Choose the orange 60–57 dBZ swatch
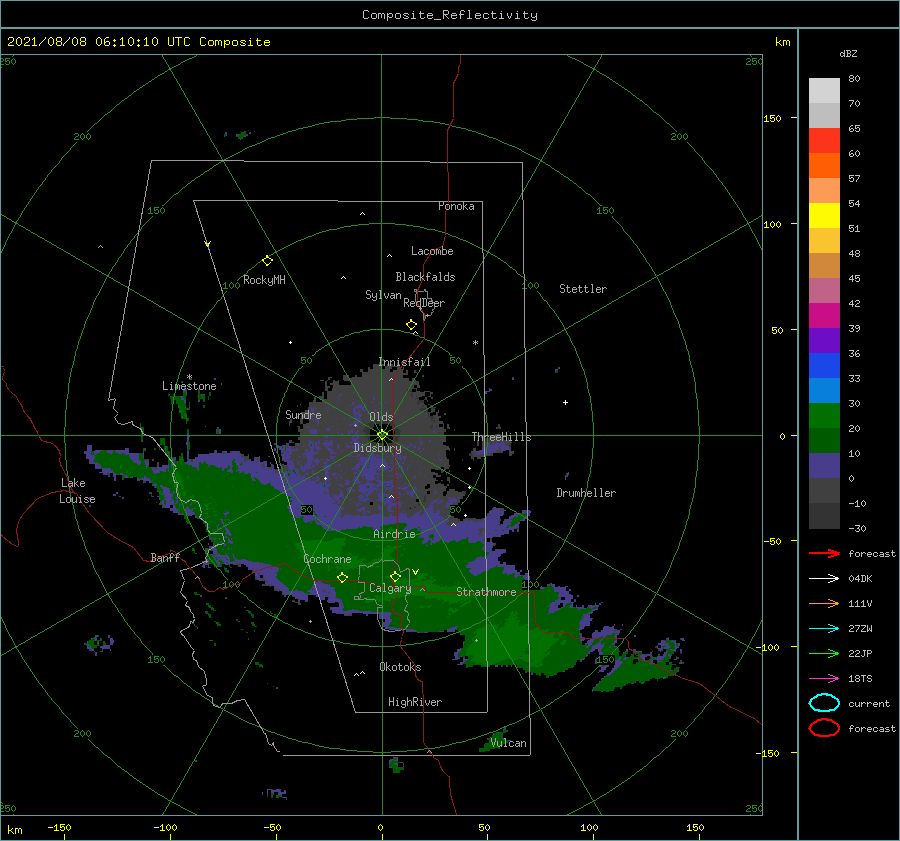This screenshot has width=900, height=841. click(824, 166)
